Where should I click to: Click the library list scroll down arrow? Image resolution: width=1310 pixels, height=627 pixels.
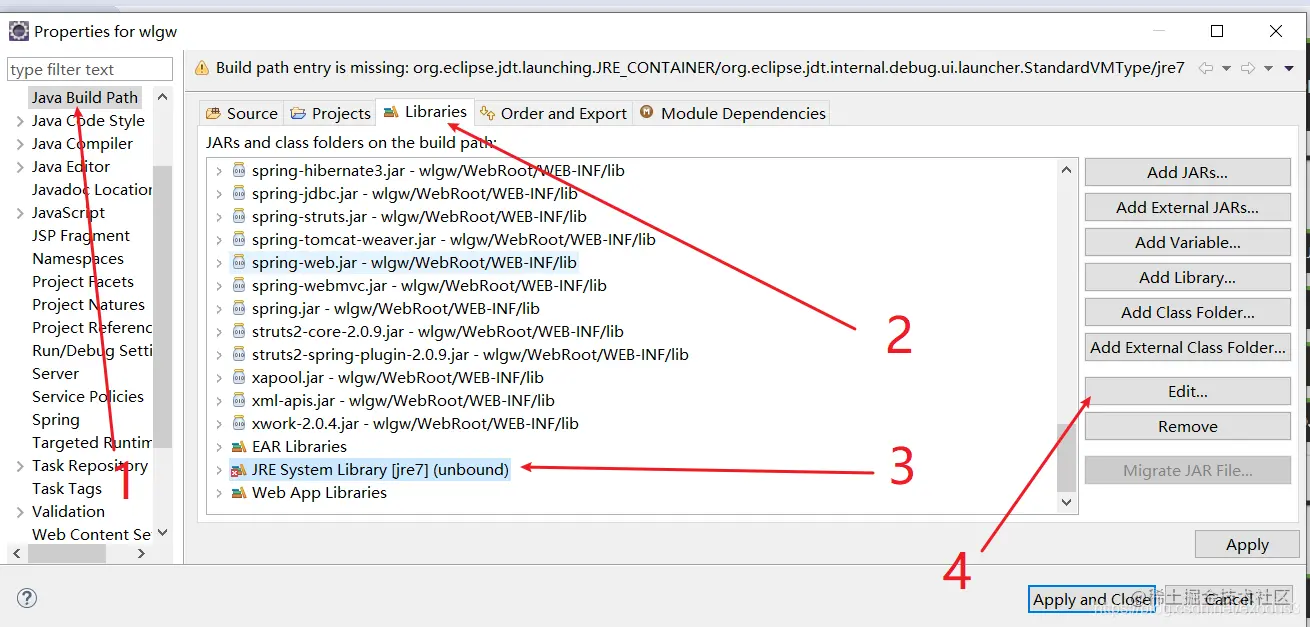1067,503
